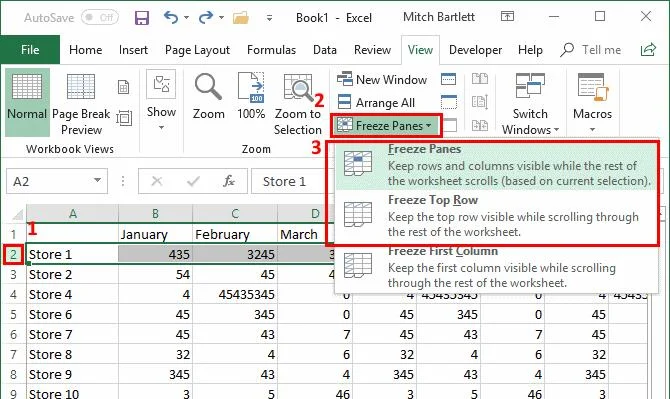
Task: Click the Hide window icon
Action: (448, 102)
